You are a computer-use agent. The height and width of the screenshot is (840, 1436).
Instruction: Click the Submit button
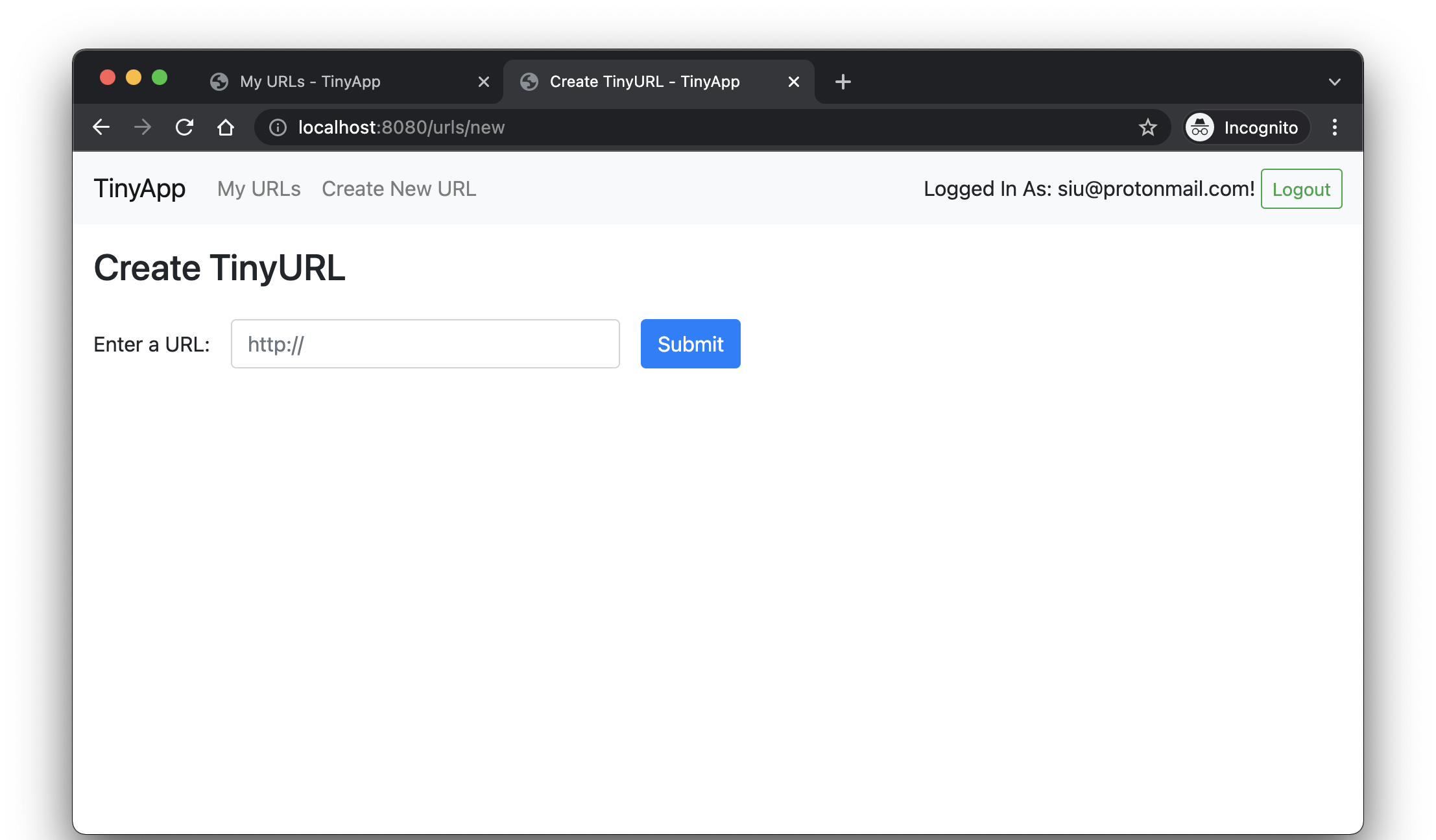(690, 344)
